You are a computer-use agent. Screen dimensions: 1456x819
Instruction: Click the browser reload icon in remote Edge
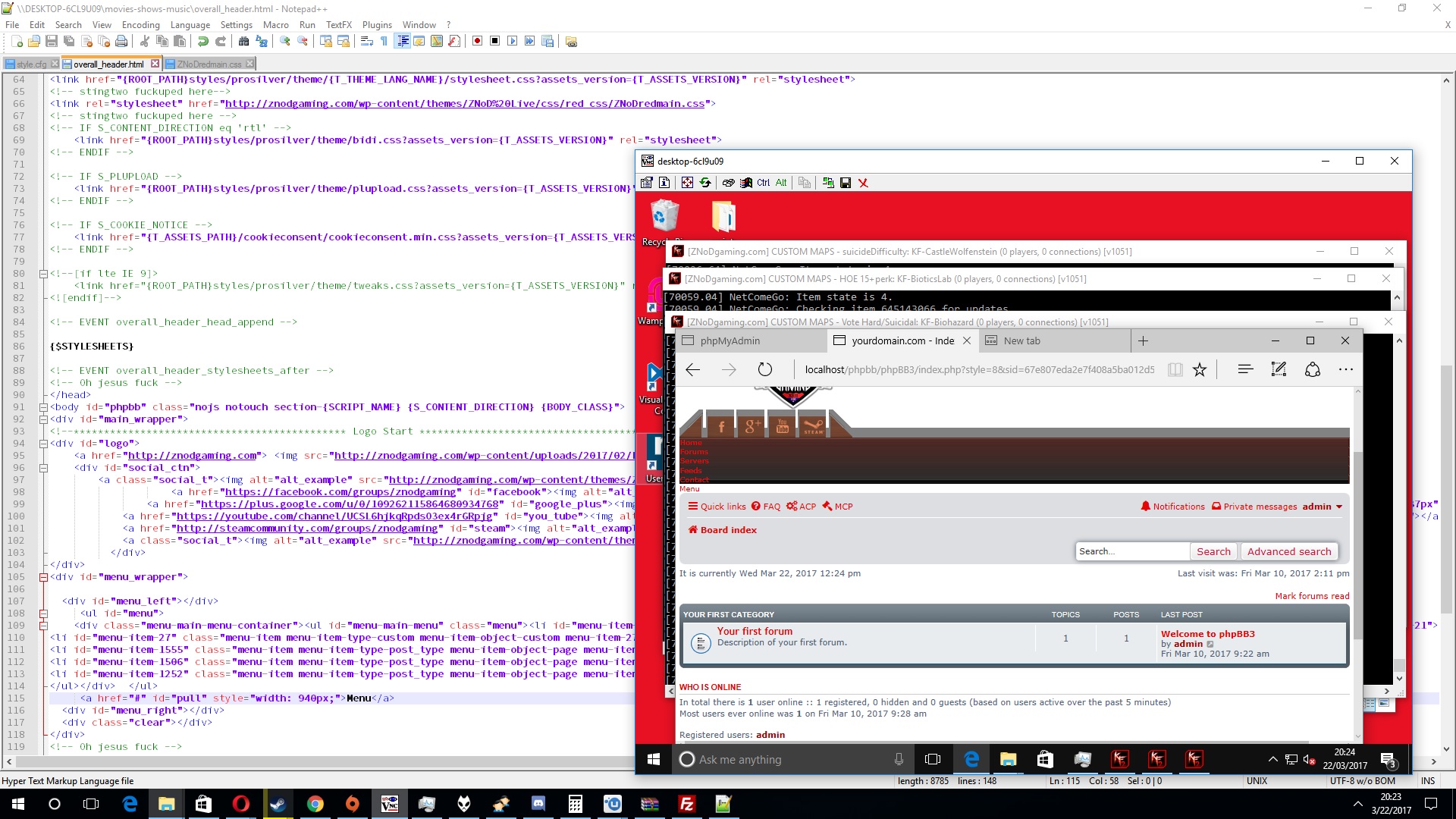[x=765, y=369]
